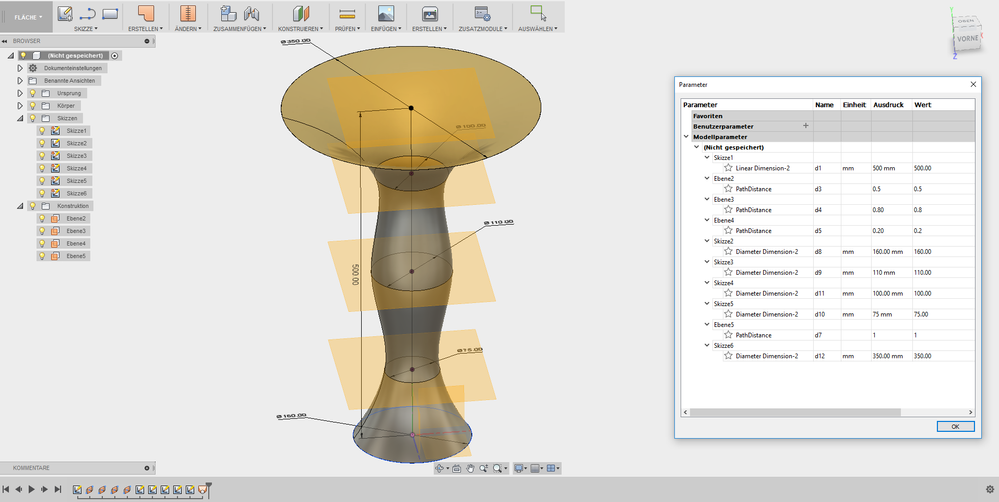This screenshot has height=502, width=999.
Task: Click OK in the Parameter dialog
Action: 955,426
